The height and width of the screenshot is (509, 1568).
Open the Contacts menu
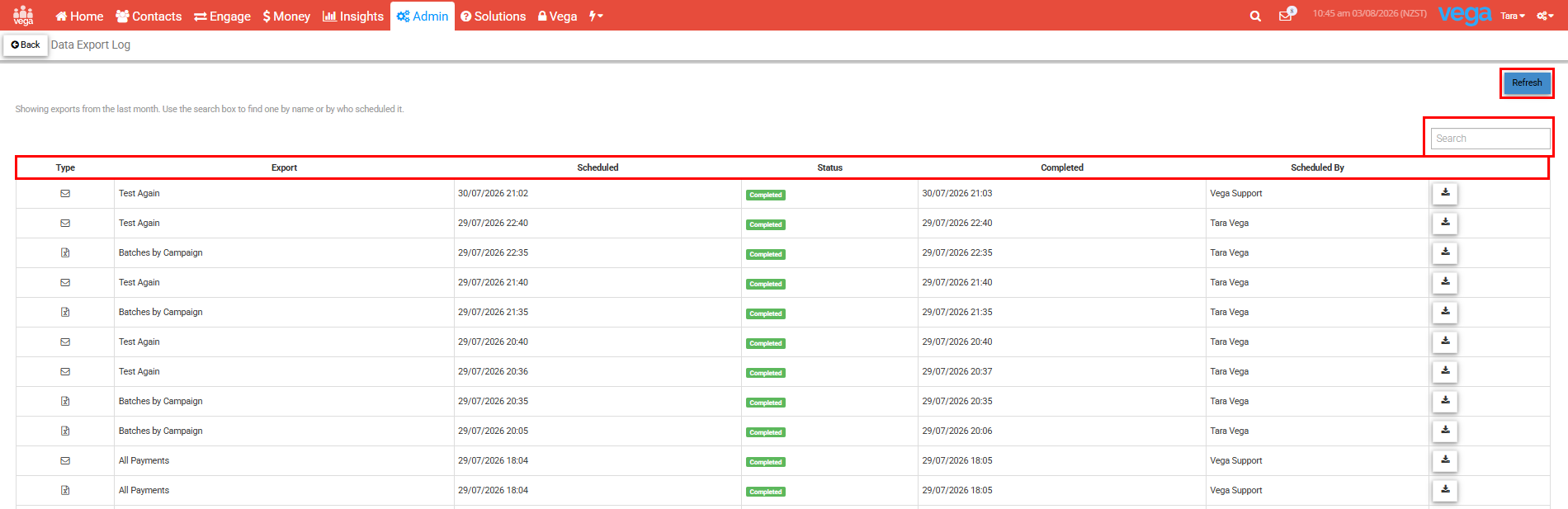tap(149, 16)
